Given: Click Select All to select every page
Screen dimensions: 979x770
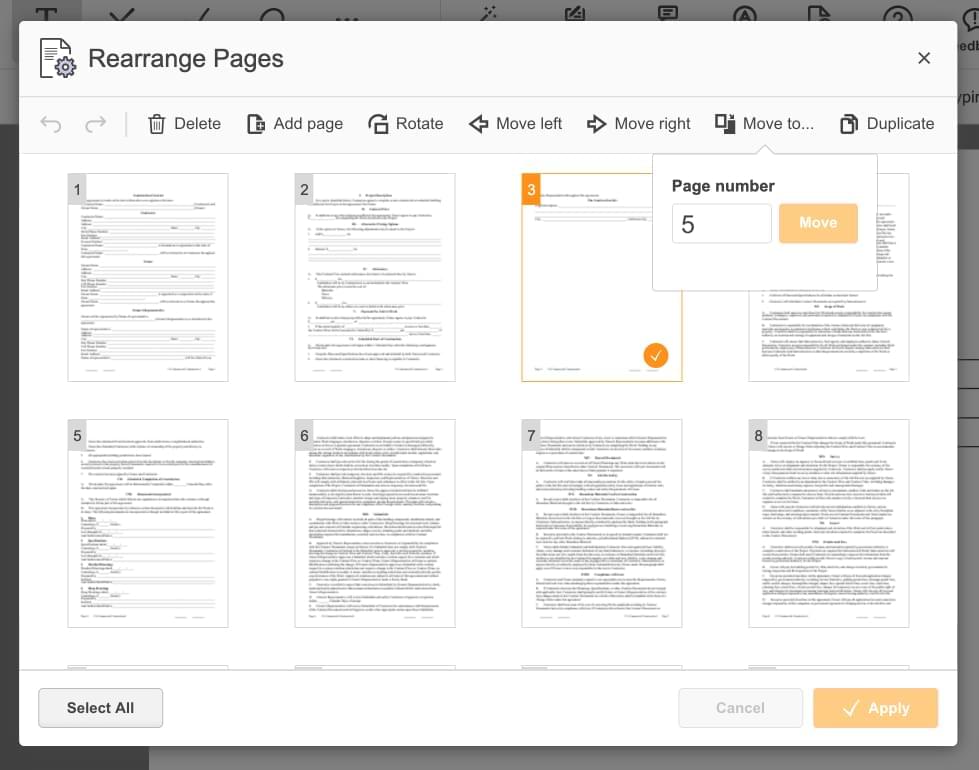Looking at the screenshot, I should 100,708.
